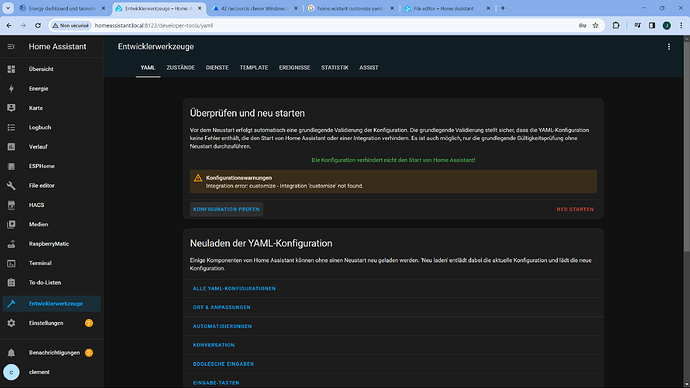Click KONFIGURATION PRÜFEN button
The height and width of the screenshot is (388, 690).
click(x=226, y=209)
